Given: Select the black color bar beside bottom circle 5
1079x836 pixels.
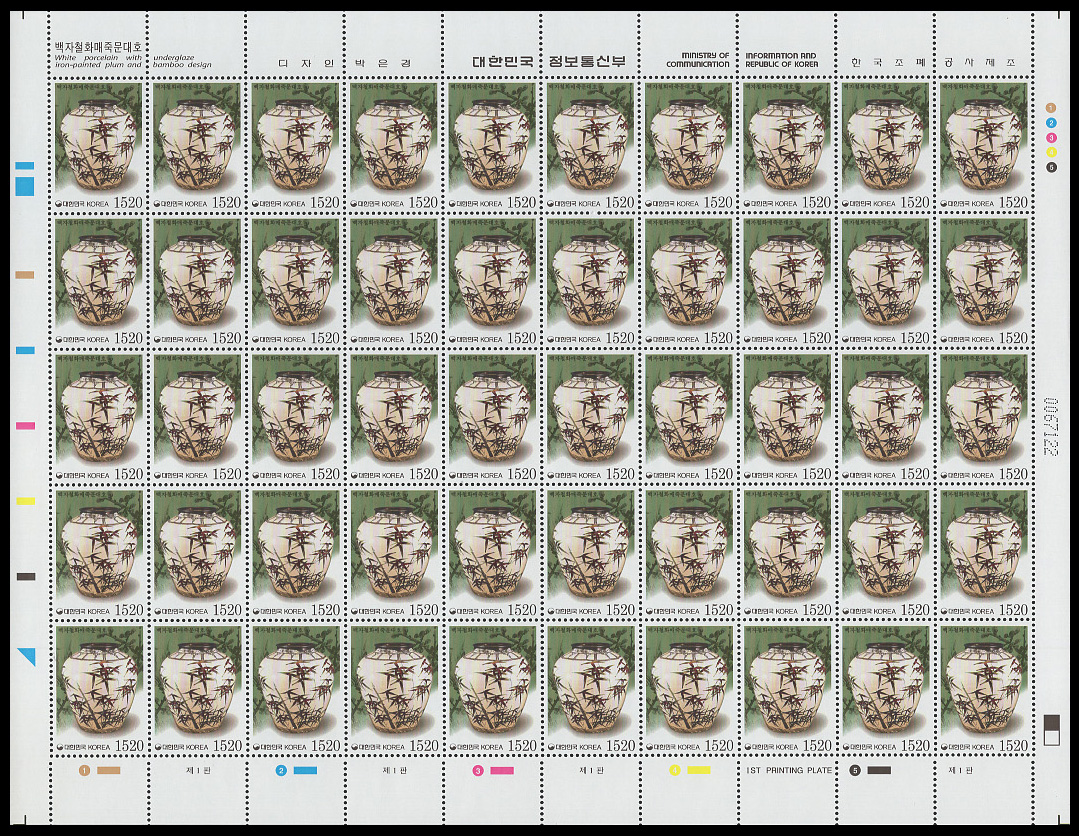Looking at the screenshot, I should [879, 771].
